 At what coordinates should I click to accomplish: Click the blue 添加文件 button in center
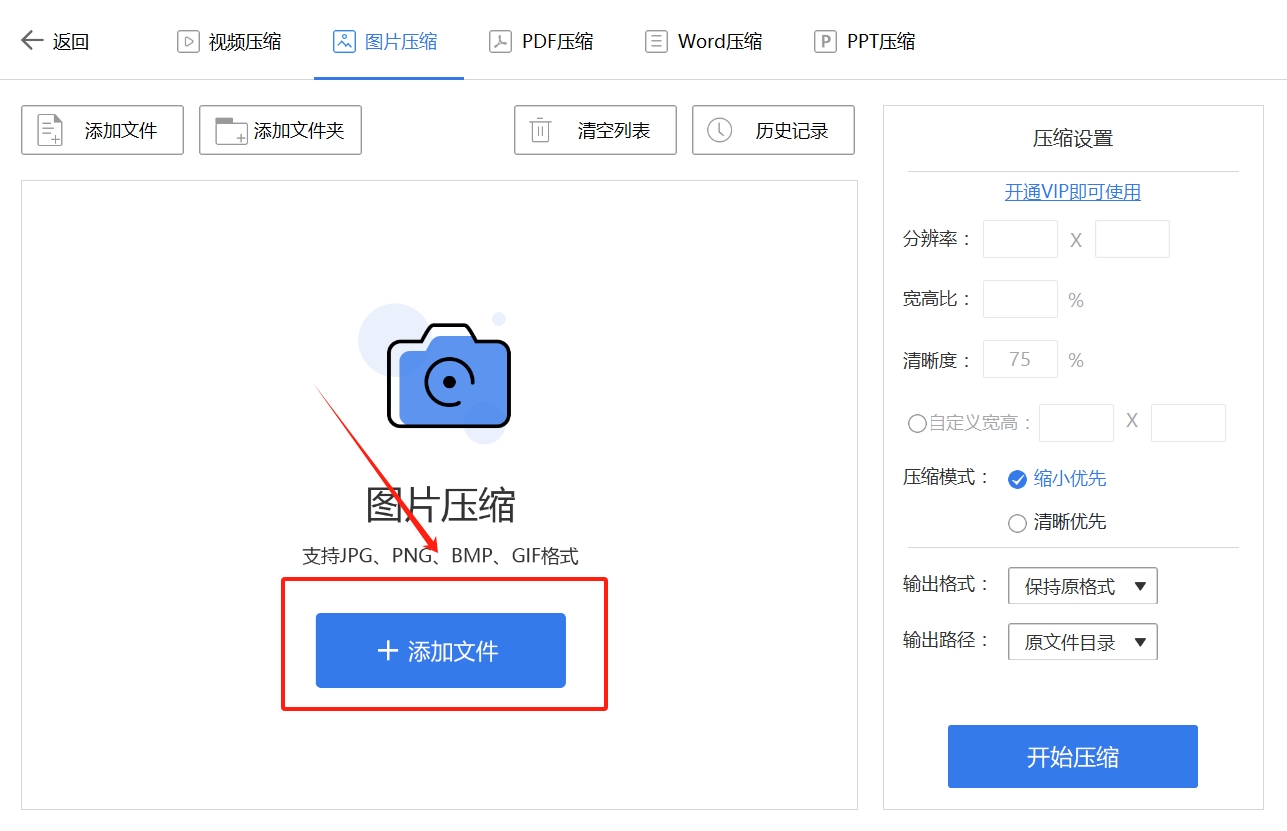(441, 651)
